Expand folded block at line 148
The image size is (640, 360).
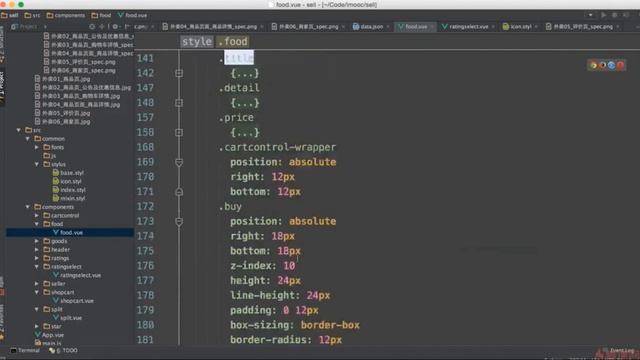click(x=179, y=103)
